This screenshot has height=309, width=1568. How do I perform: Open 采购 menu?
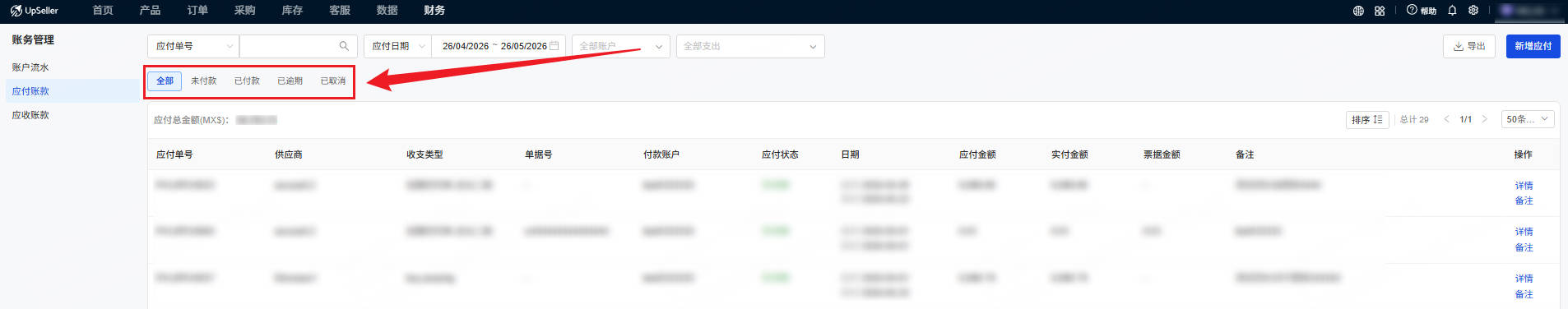[x=244, y=11]
